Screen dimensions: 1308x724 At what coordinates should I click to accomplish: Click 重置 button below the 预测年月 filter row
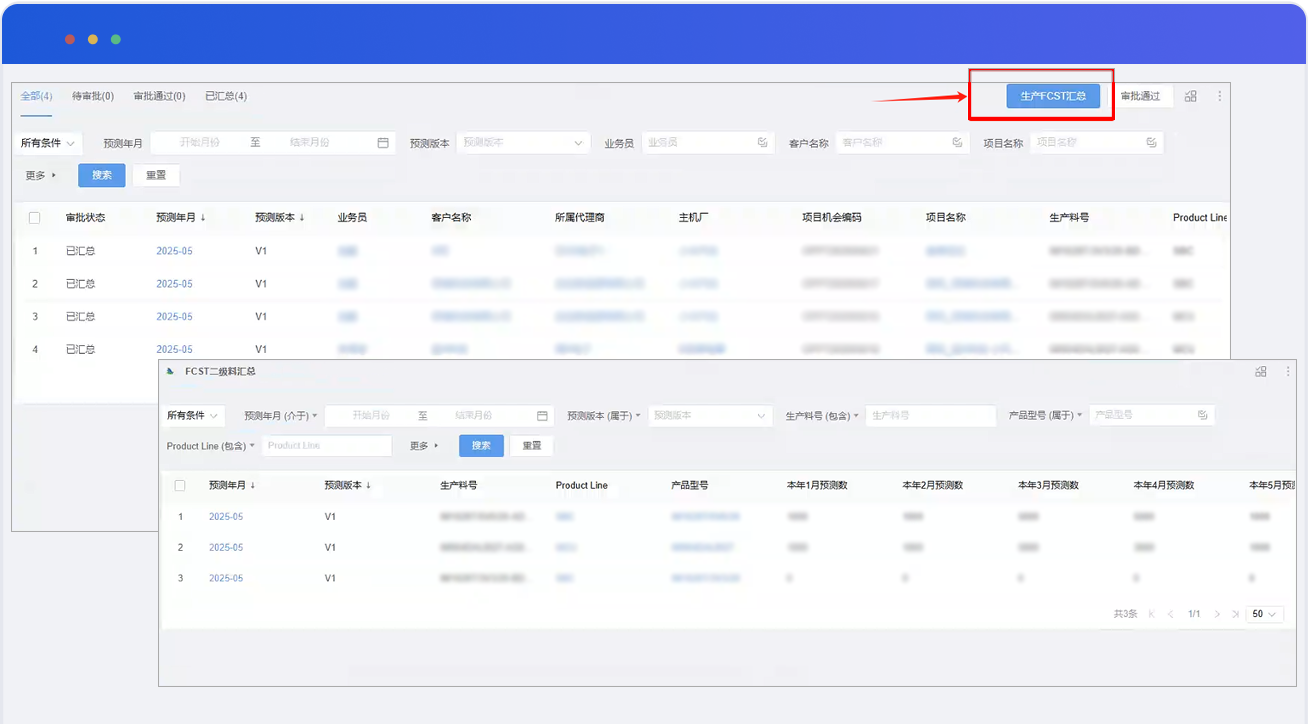pos(156,175)
